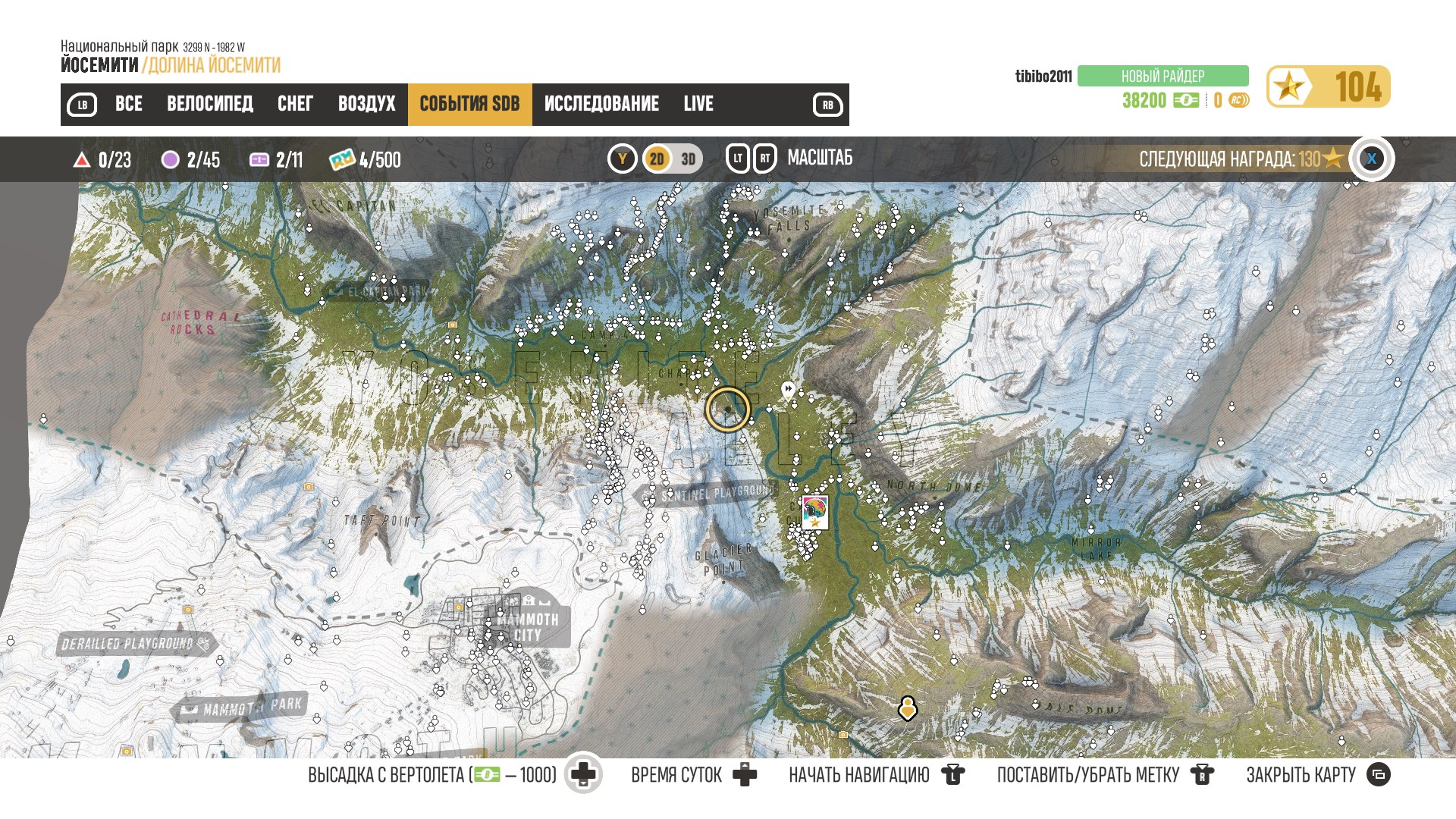Click the RT zoom trigger icon

[765, 158]
